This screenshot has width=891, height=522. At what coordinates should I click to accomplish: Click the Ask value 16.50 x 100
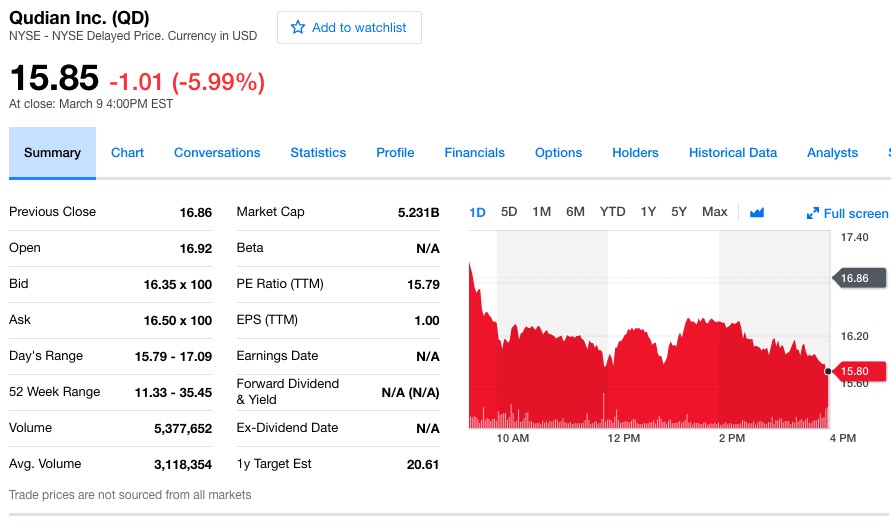[x=178, y=320]
